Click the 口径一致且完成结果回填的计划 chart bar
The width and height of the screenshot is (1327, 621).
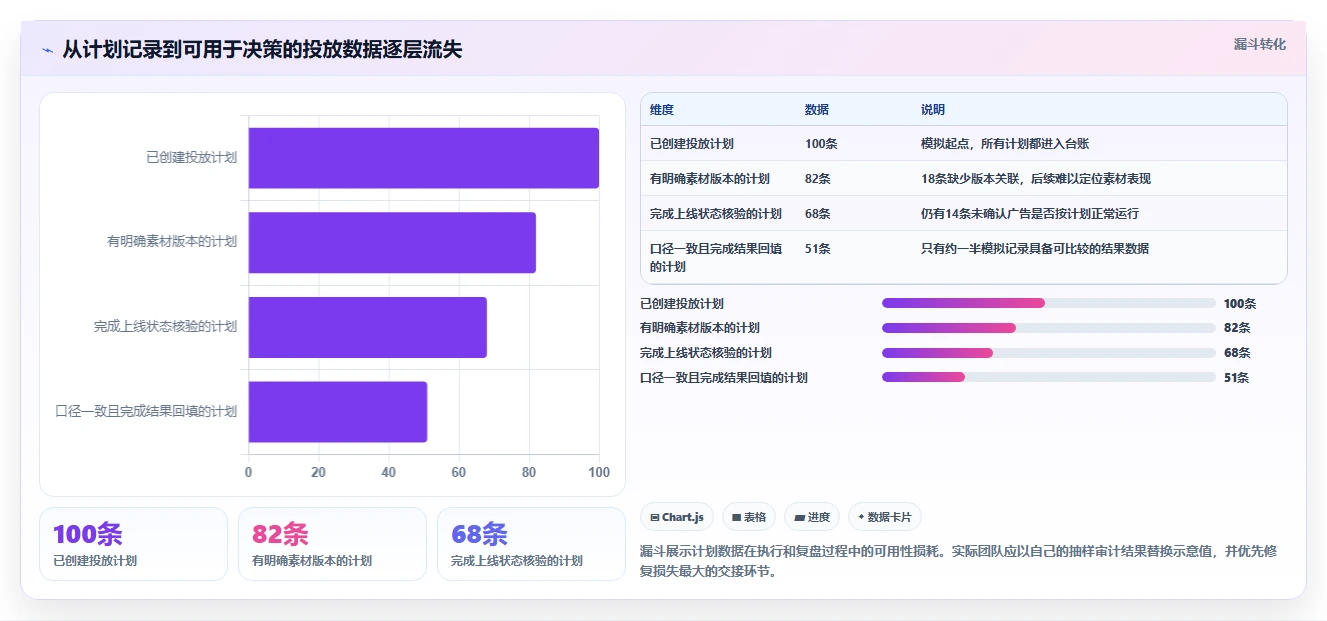pyautogui.click(x=337, y=411)
